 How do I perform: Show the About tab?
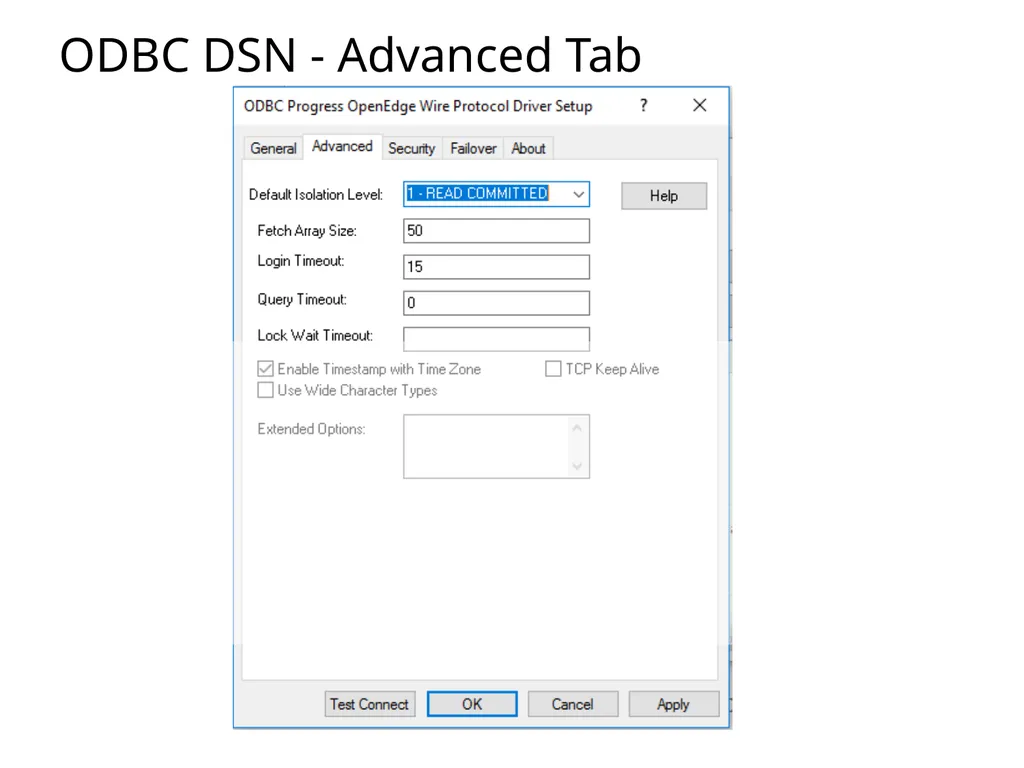pos(528,148)
